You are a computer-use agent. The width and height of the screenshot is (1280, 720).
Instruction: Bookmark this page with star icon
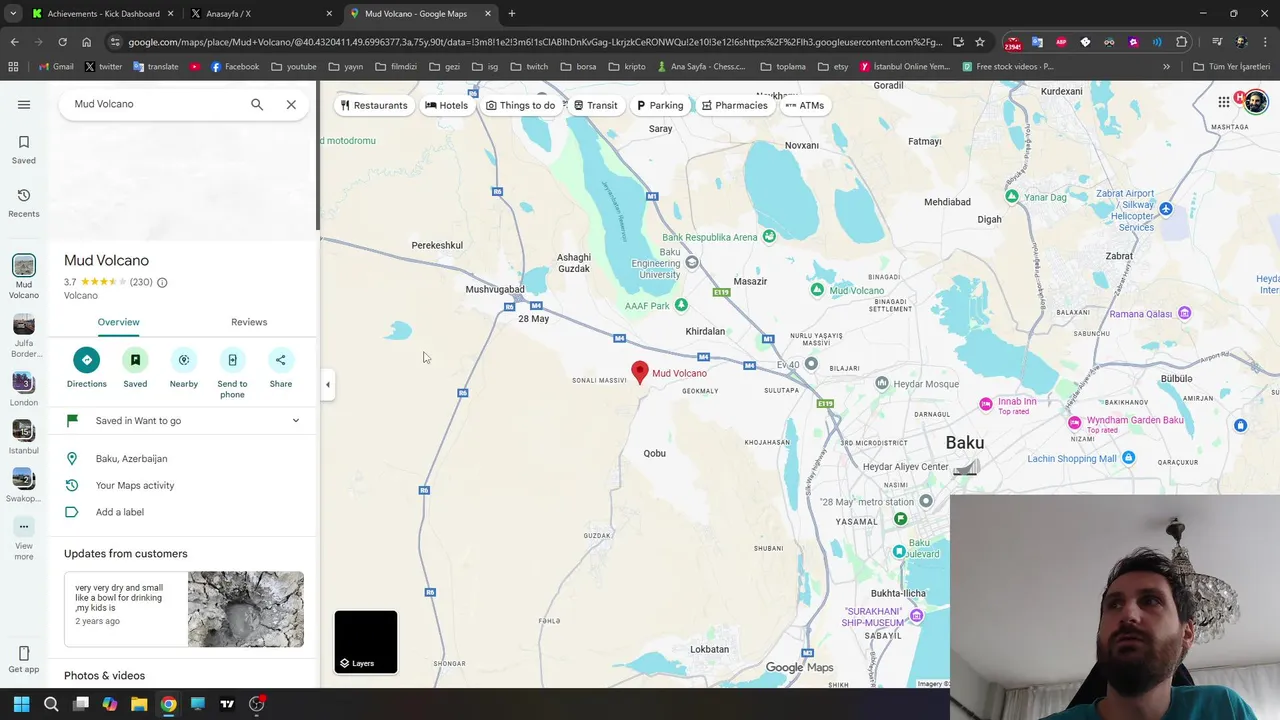click(980, 42)
